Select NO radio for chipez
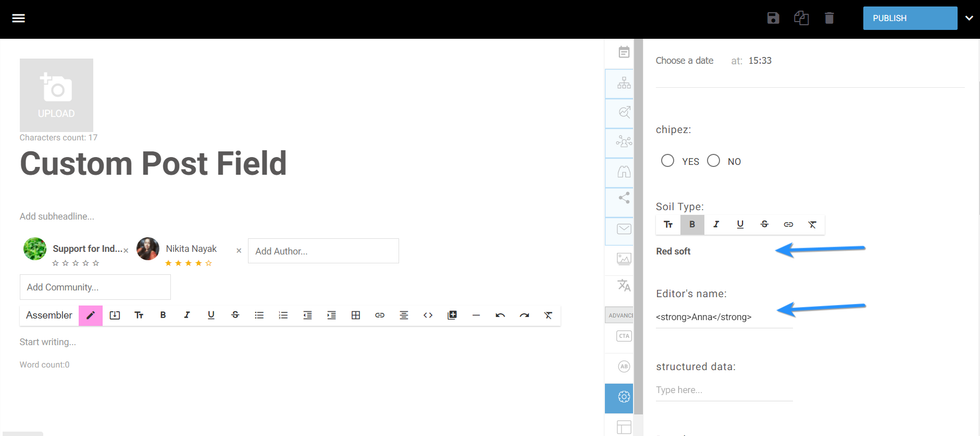The height and width of the screenshot is (436, 980). (714, 161)
